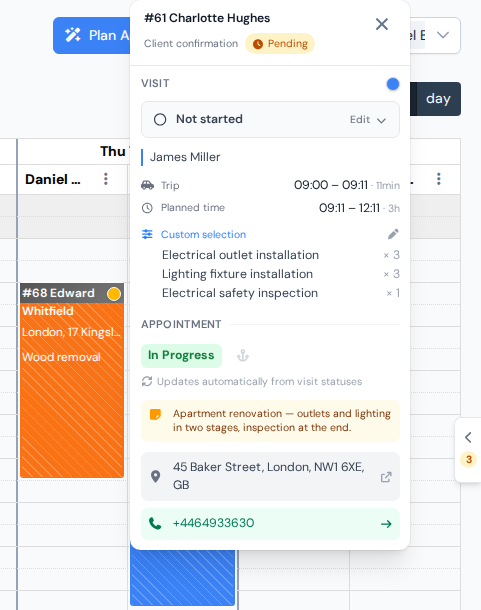
Task: Expand the side panel with left chevron
Action: [468, 438]
